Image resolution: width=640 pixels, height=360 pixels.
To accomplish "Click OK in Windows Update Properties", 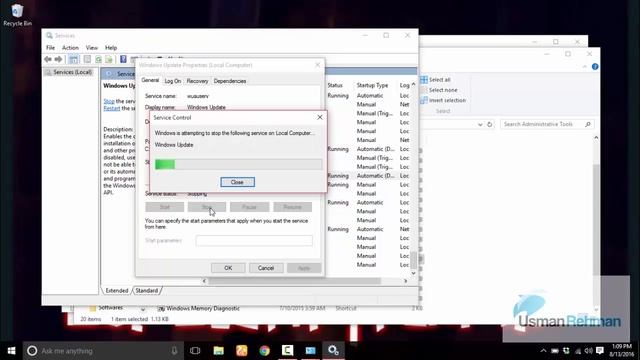I will 228,268.
